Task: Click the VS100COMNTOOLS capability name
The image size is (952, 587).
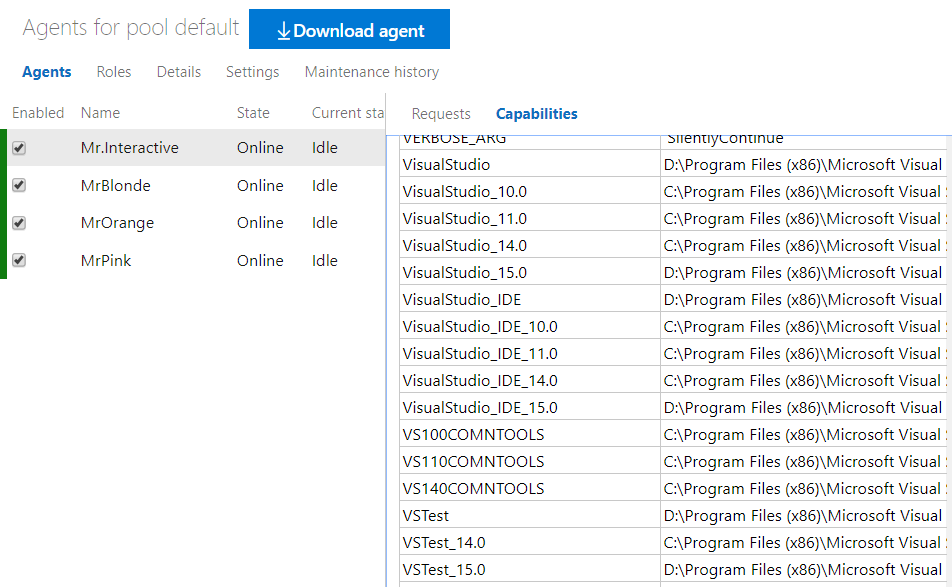Action: click(x=473, y=435)
